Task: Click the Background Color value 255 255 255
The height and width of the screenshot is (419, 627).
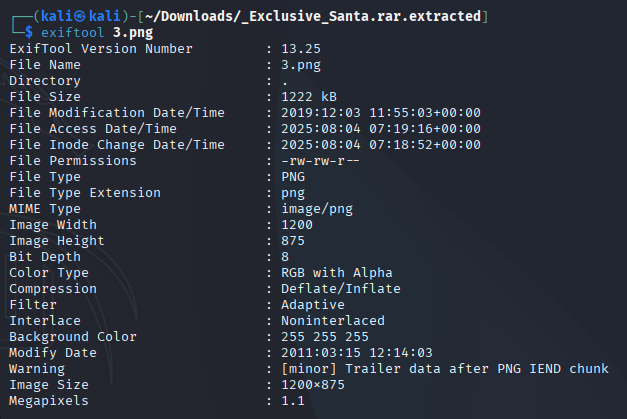Action: coord(325,337)
